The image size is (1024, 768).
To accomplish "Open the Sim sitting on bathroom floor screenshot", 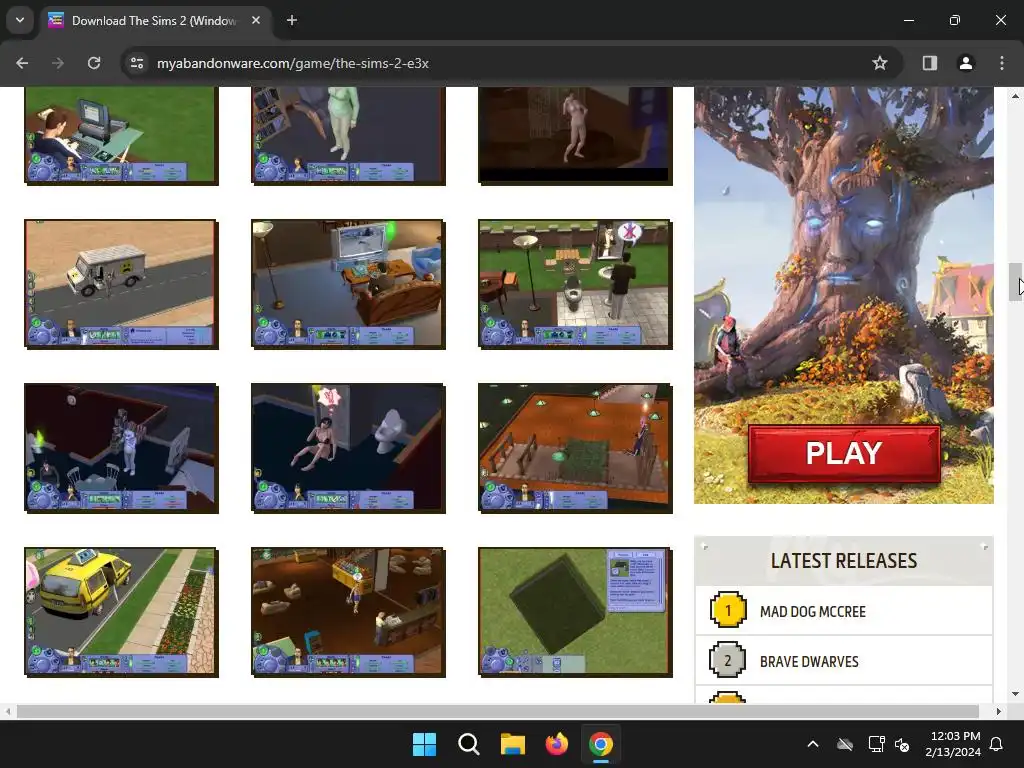I will click(348, 448).
